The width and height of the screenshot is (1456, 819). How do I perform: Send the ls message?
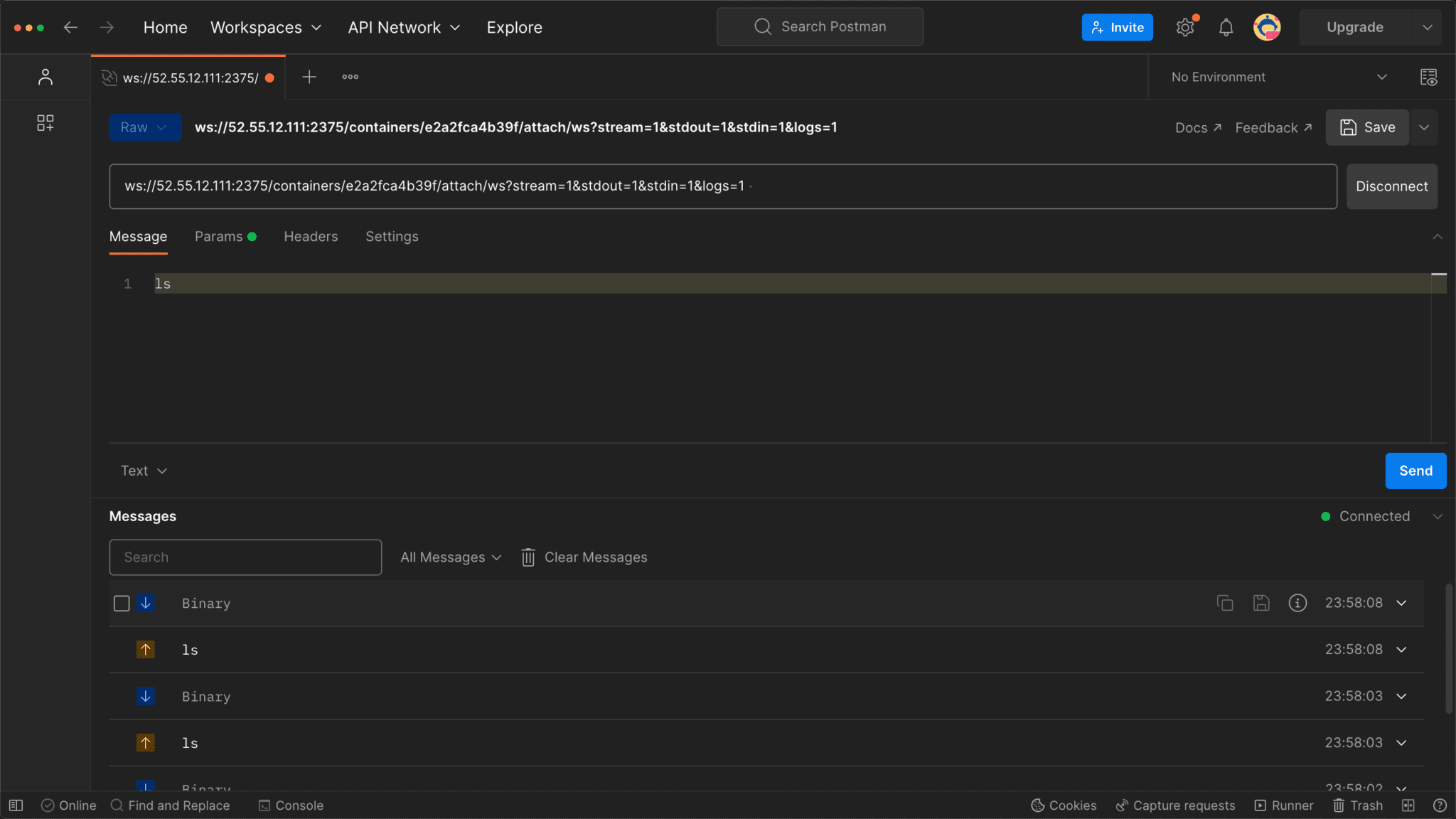[1415, 471]
